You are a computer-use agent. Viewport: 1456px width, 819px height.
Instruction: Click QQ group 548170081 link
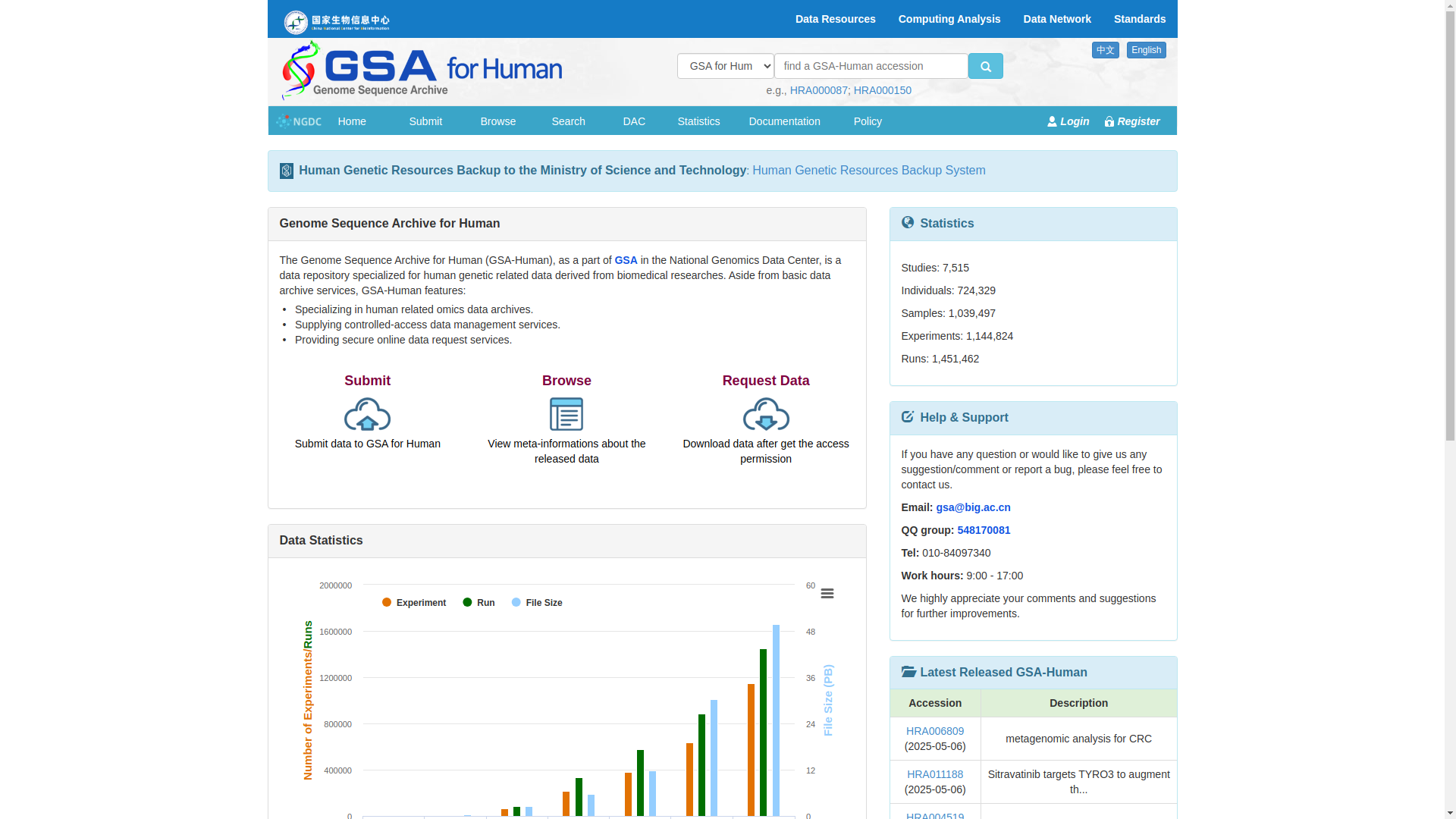click(x=984, y=530)
